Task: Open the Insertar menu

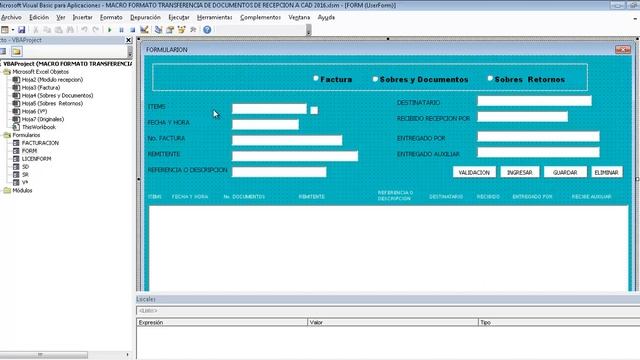Action: tap(82, 18)
